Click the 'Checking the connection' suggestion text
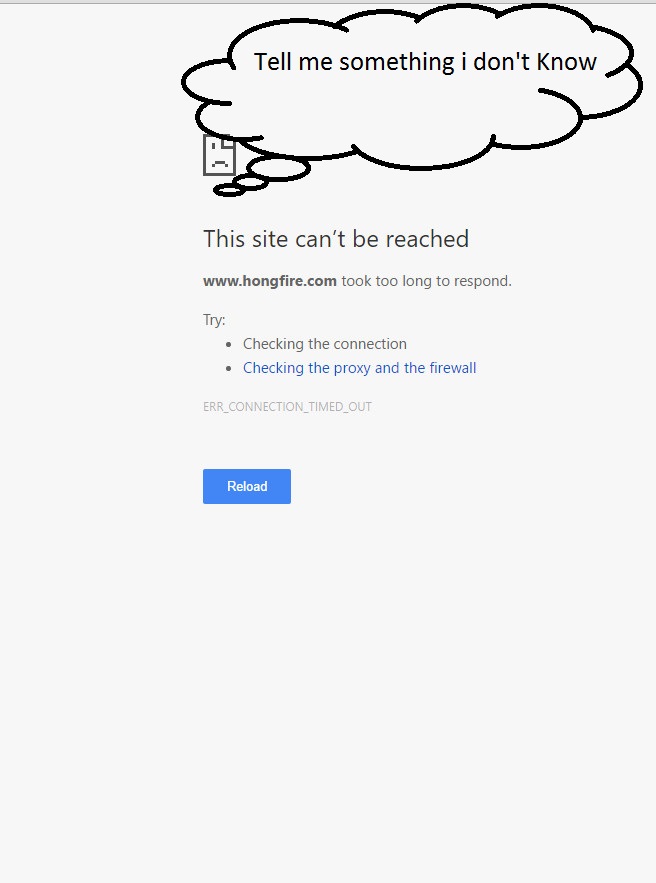This screenshot has width=656, height=883. point(324,344)
